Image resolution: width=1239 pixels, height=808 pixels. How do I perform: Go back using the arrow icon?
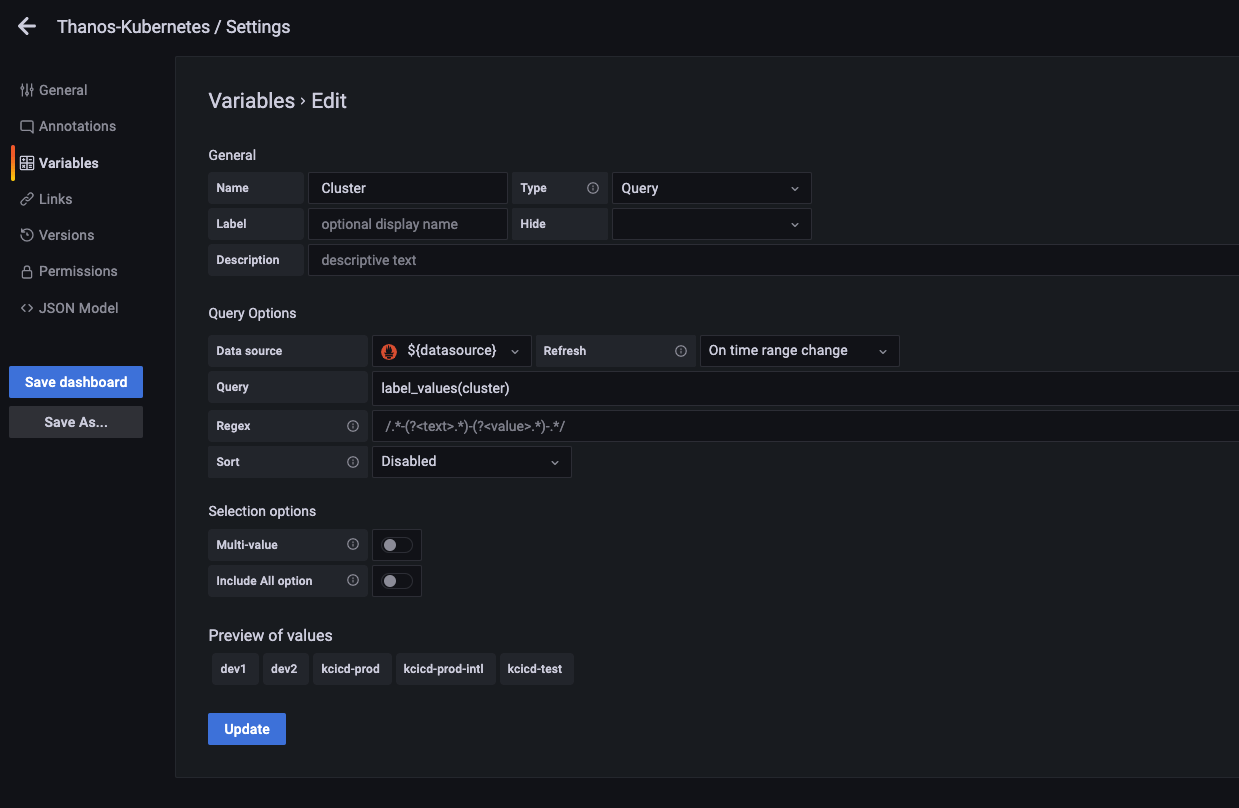coord(27,27)
